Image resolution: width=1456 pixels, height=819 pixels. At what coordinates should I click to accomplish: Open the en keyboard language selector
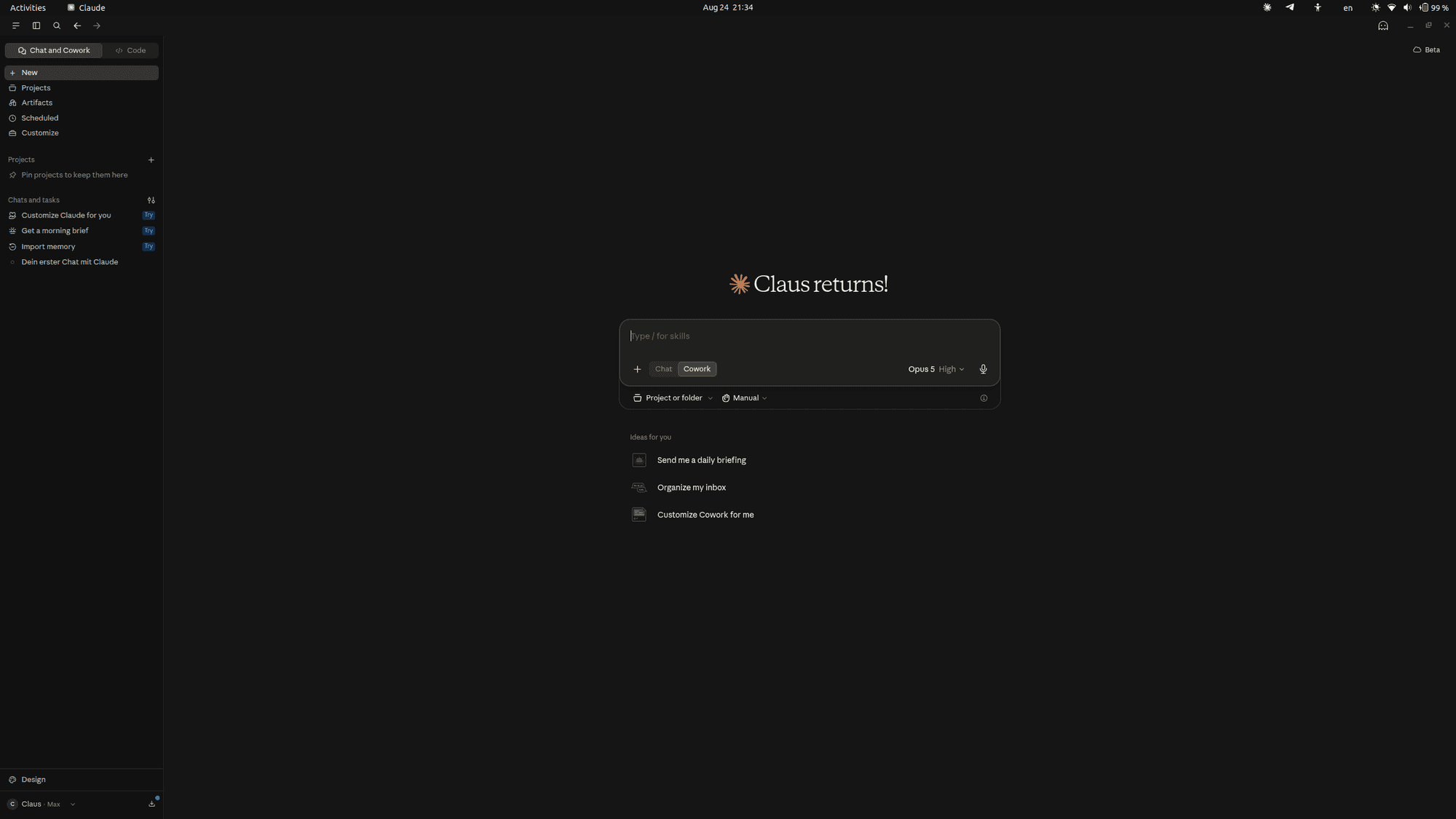[x=1348, y=7]
